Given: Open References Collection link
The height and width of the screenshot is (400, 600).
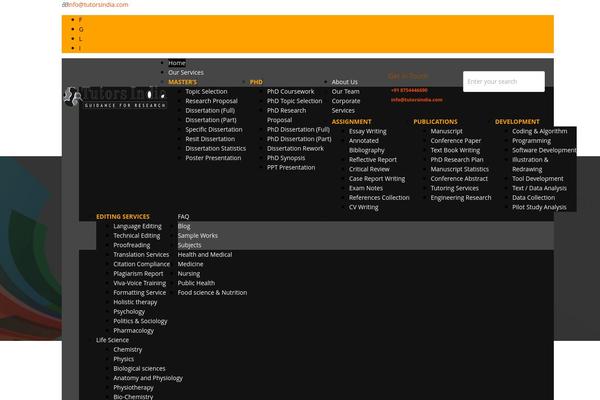Looking at the screenshot, I should 379,198.
